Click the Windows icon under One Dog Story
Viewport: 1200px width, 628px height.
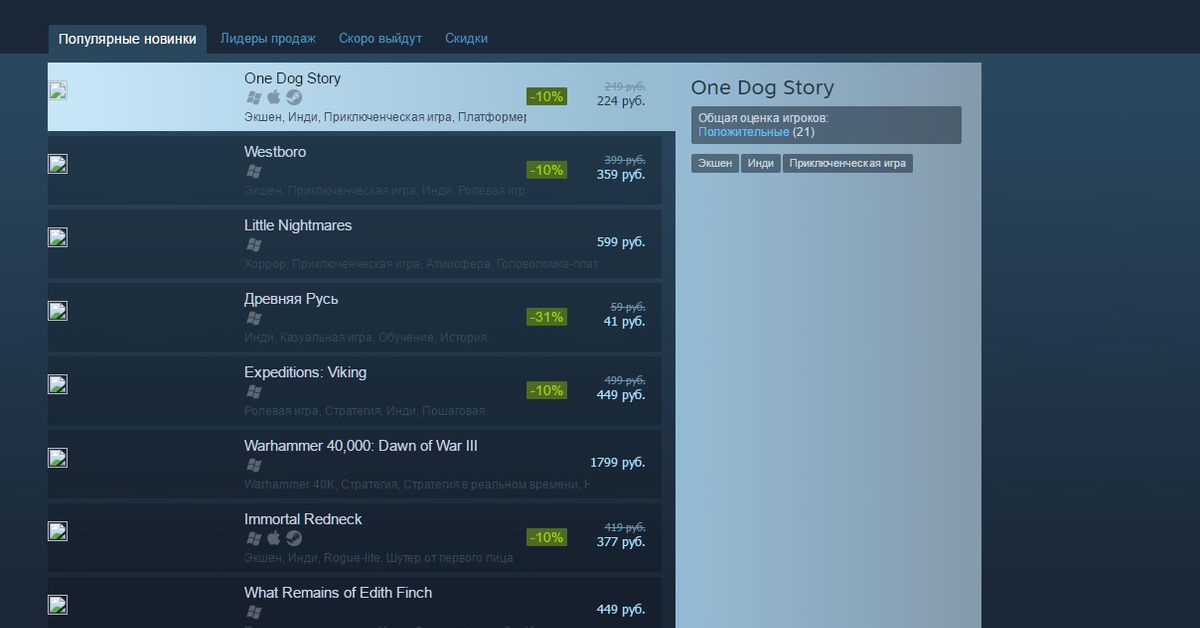(x=254, y=98)
